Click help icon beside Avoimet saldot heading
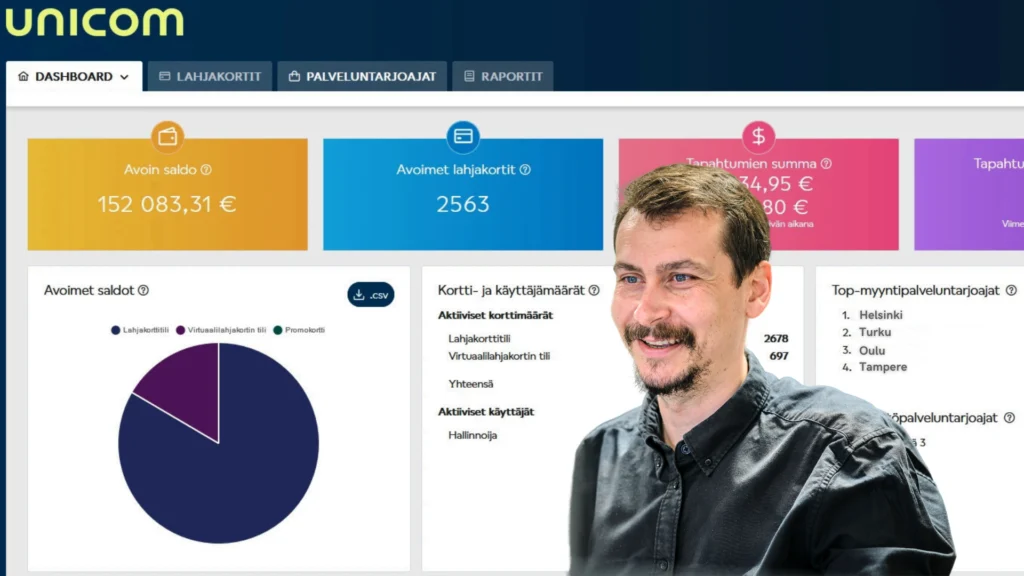 pos(143,290)
